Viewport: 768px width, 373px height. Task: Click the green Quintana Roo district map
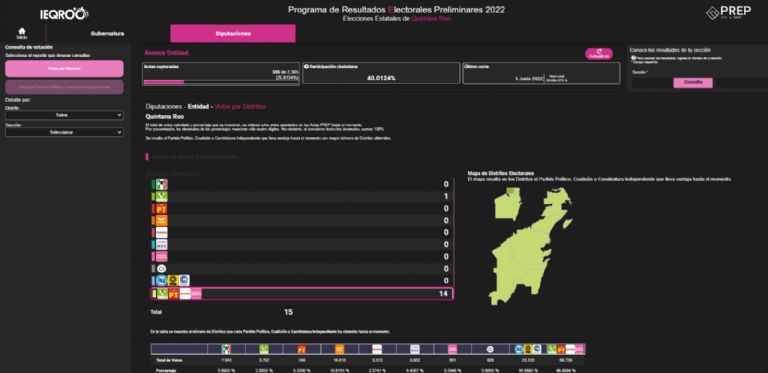point(531,244)
